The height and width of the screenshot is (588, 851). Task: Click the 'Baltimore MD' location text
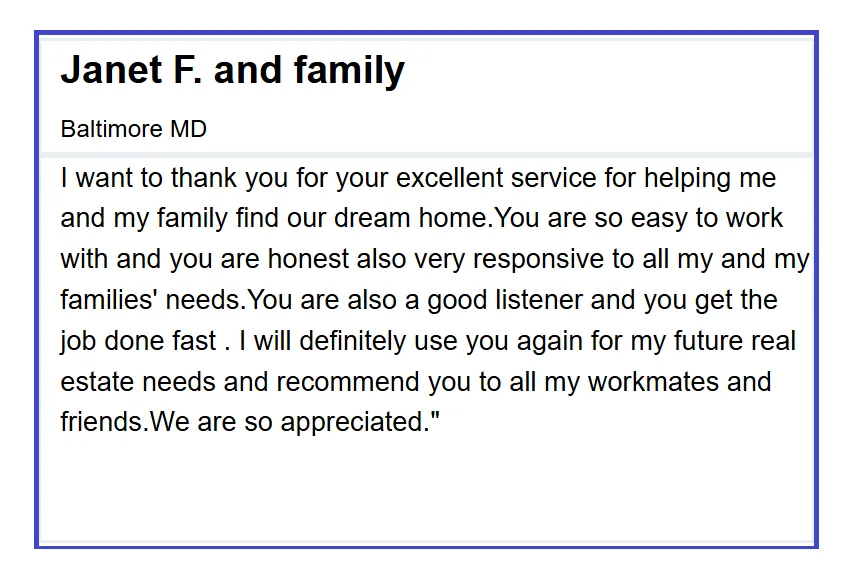click(134, 129)
